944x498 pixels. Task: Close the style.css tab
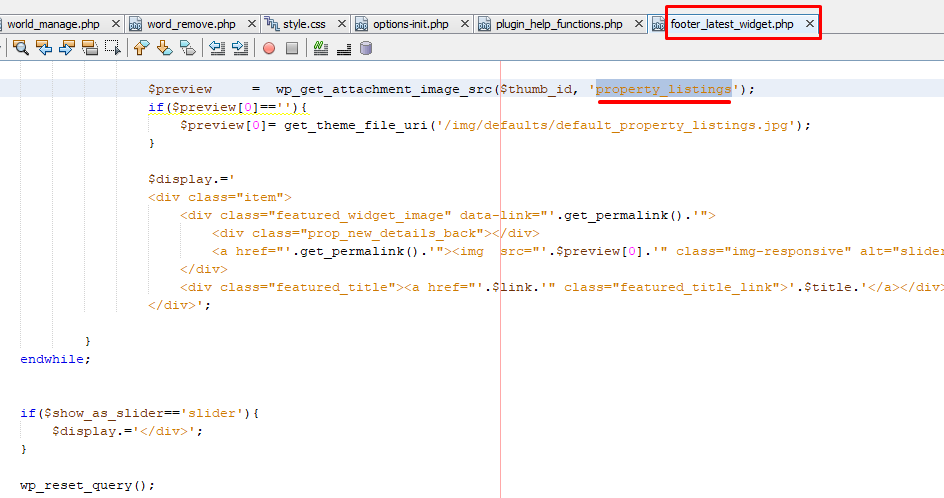click(342, 24)
